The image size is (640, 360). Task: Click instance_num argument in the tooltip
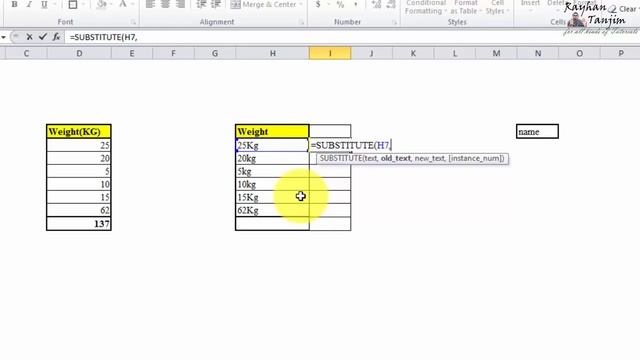point(476,158)
